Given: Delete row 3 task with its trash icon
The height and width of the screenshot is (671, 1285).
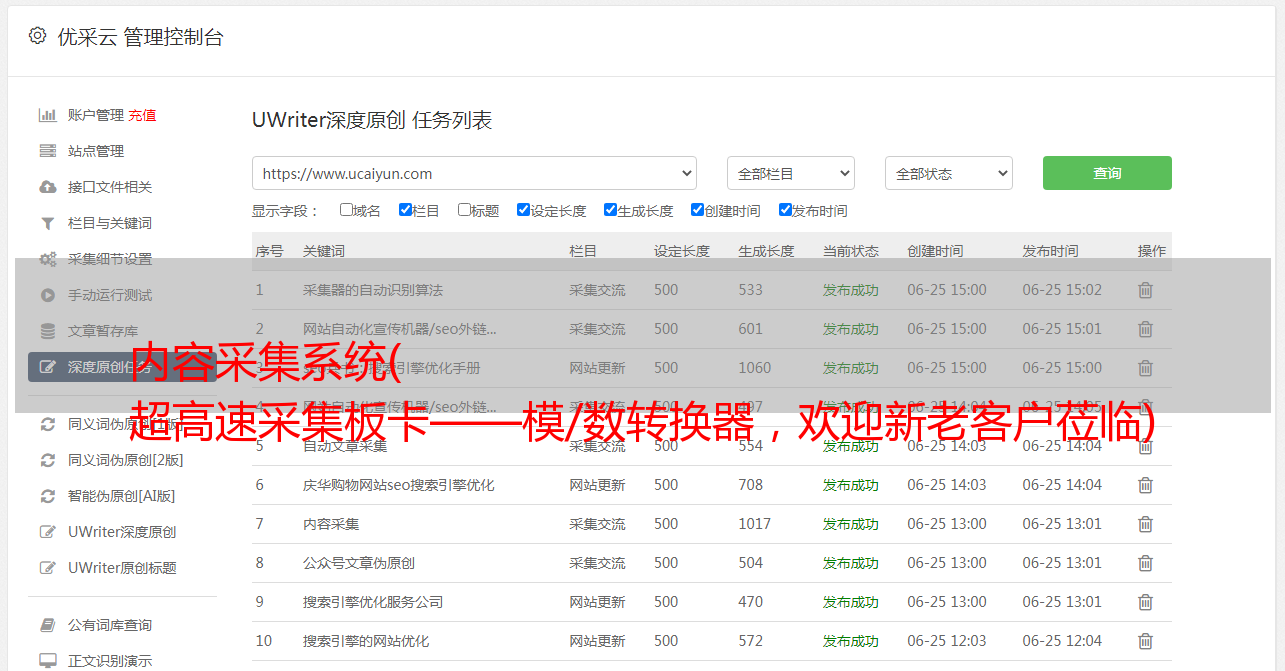Looking at the screenshot, I should coord(1145,368).
